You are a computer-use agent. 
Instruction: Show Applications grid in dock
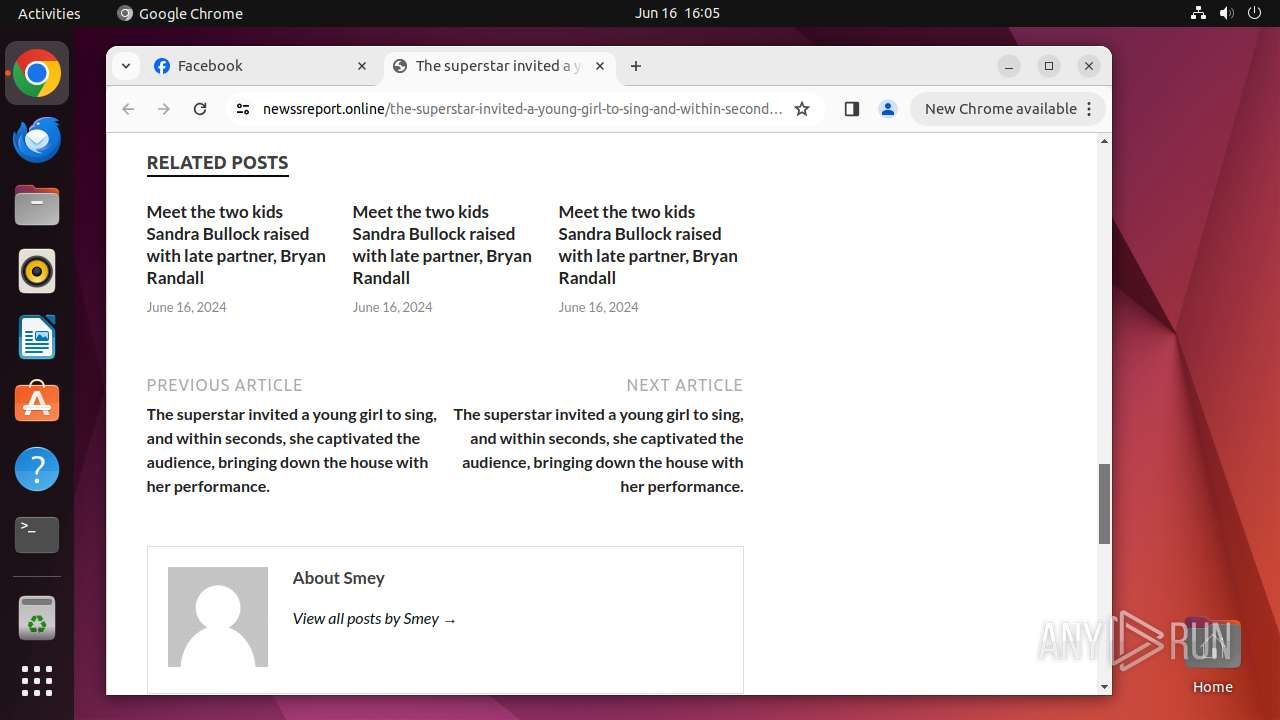[37, 681]
